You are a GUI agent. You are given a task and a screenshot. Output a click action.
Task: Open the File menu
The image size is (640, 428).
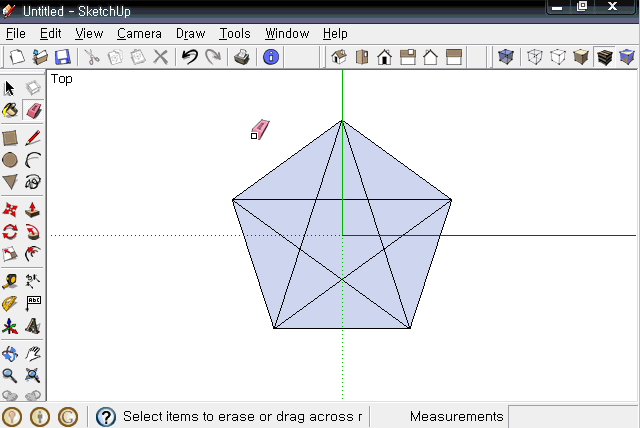pyautogui.click(x=16, y=33)
